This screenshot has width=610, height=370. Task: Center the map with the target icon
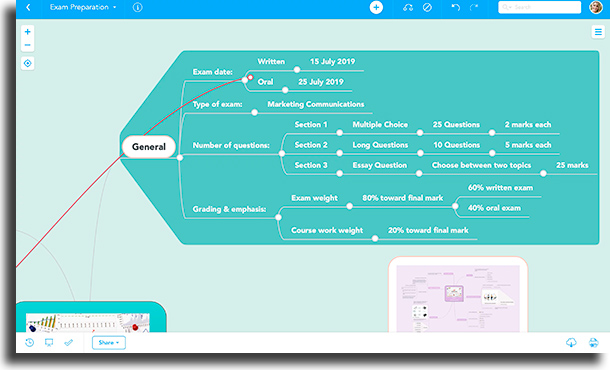(28, 63)
